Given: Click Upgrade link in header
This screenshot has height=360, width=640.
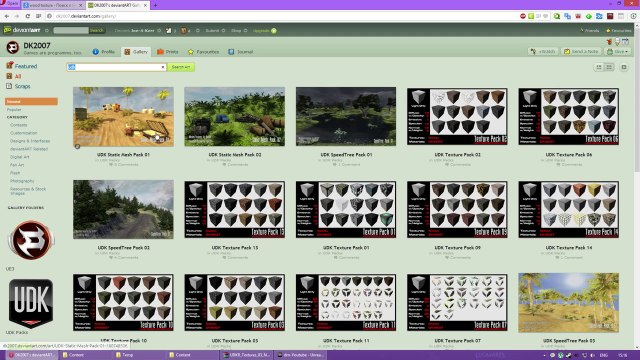Looking at the screenshot, I should (x=264, y=31).
